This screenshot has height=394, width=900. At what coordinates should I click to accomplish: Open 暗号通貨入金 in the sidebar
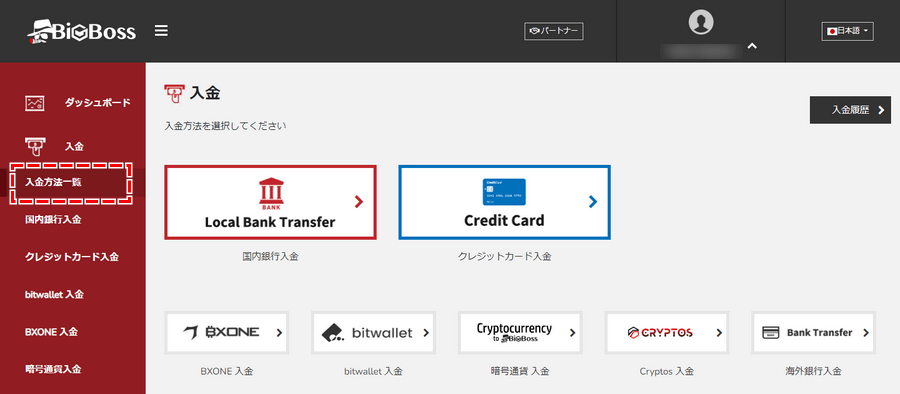[53, 369]
